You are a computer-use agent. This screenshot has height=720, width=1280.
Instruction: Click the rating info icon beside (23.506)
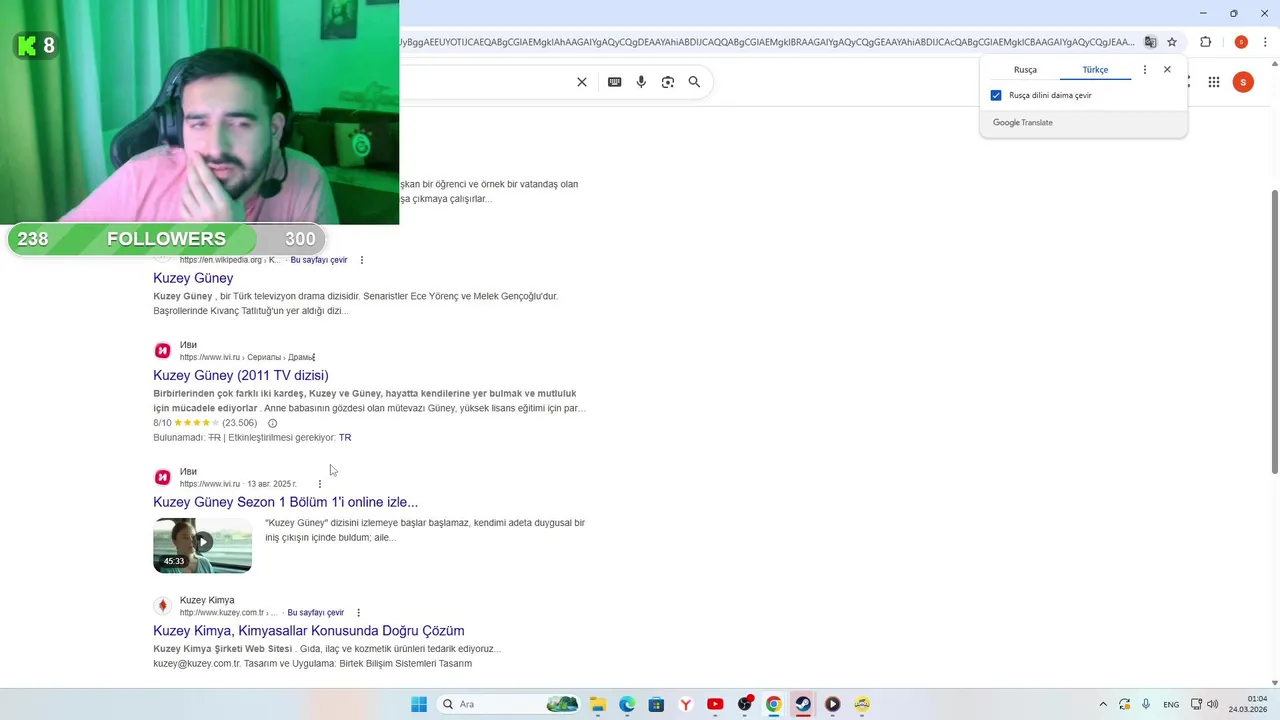(272, 423)
